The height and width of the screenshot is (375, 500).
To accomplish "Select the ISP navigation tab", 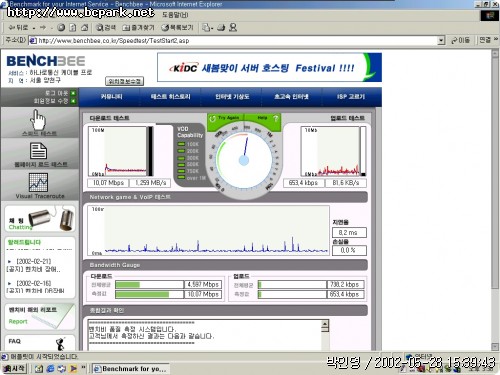I will click(x=351, y=97).
